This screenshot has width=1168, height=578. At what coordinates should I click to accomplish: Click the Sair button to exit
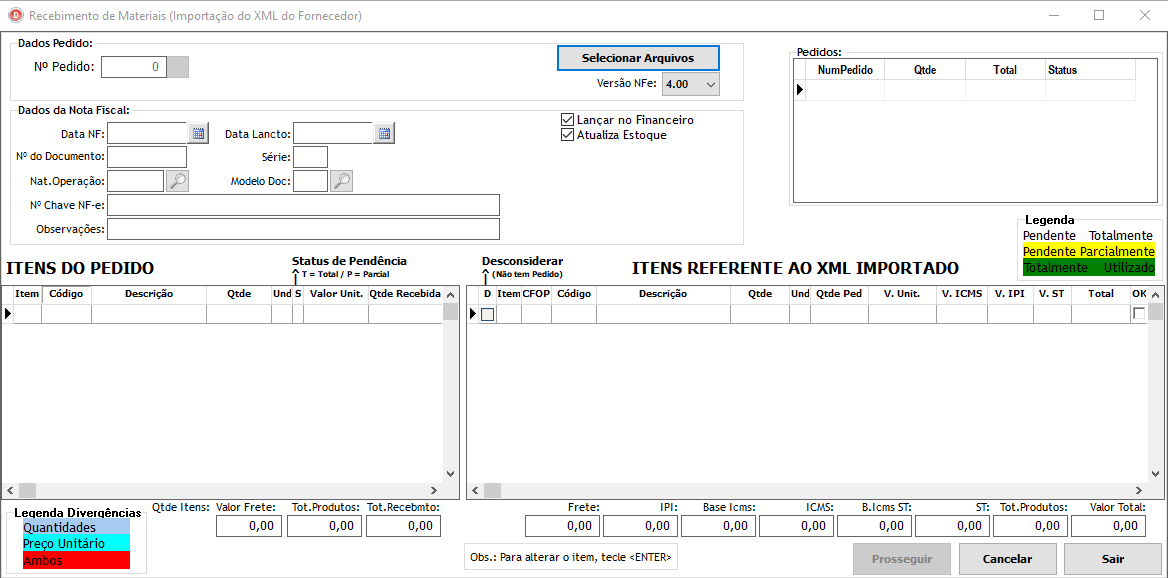tap(1112, 559)
